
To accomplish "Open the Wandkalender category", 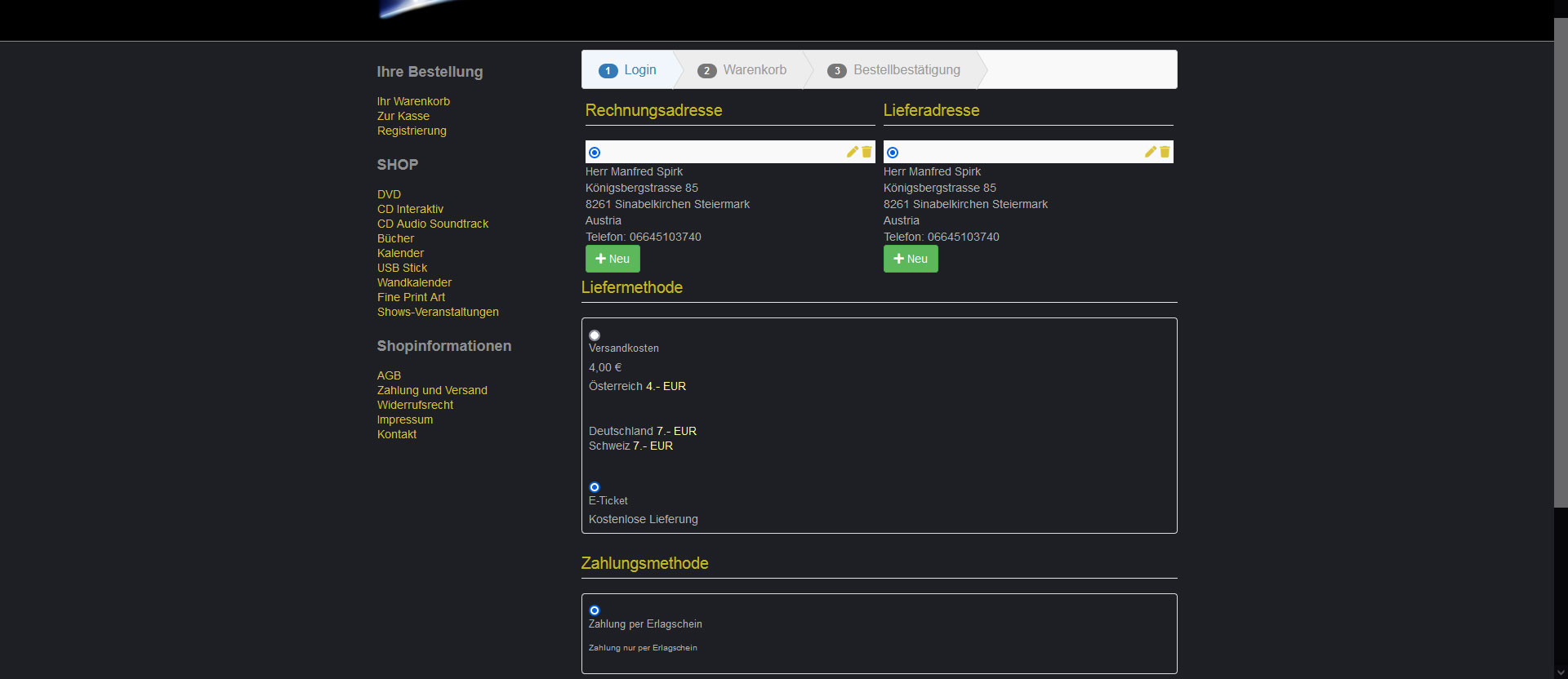I will coord(414,282).
